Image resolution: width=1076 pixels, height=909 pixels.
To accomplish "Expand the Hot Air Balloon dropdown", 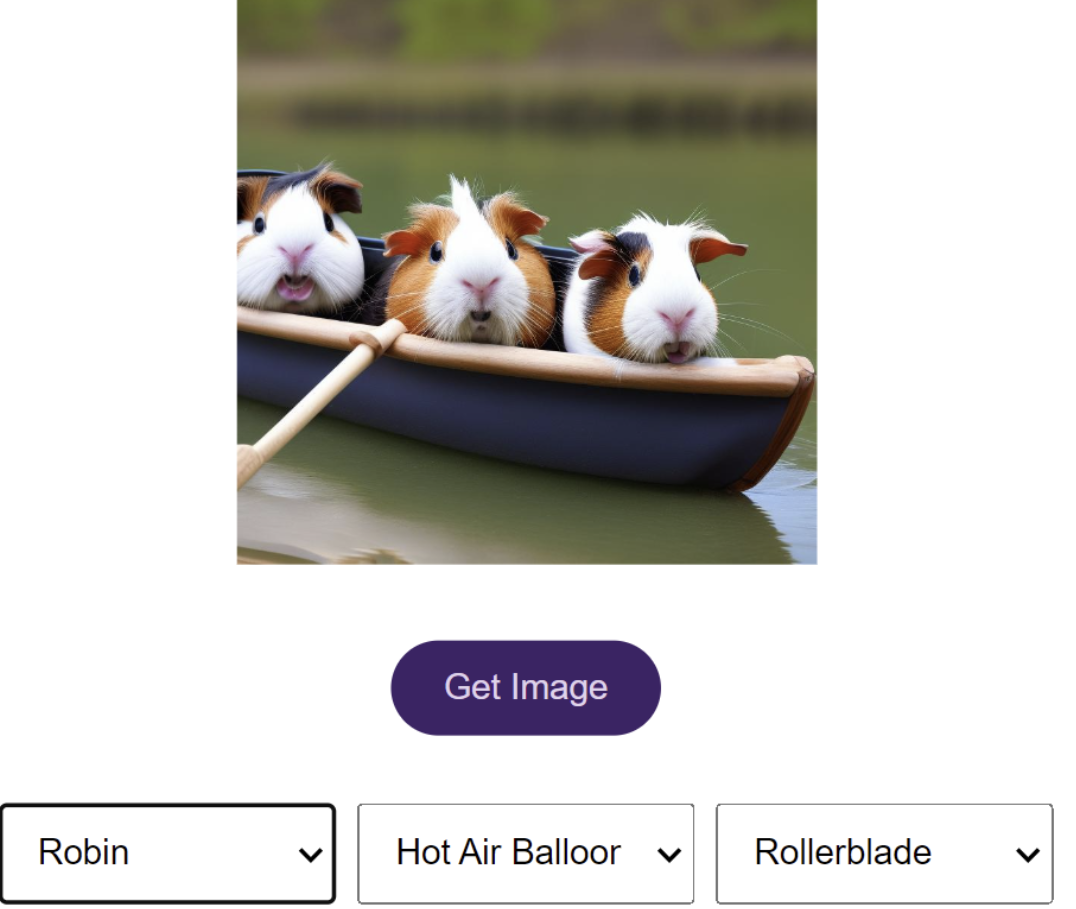I will point(525,853).
